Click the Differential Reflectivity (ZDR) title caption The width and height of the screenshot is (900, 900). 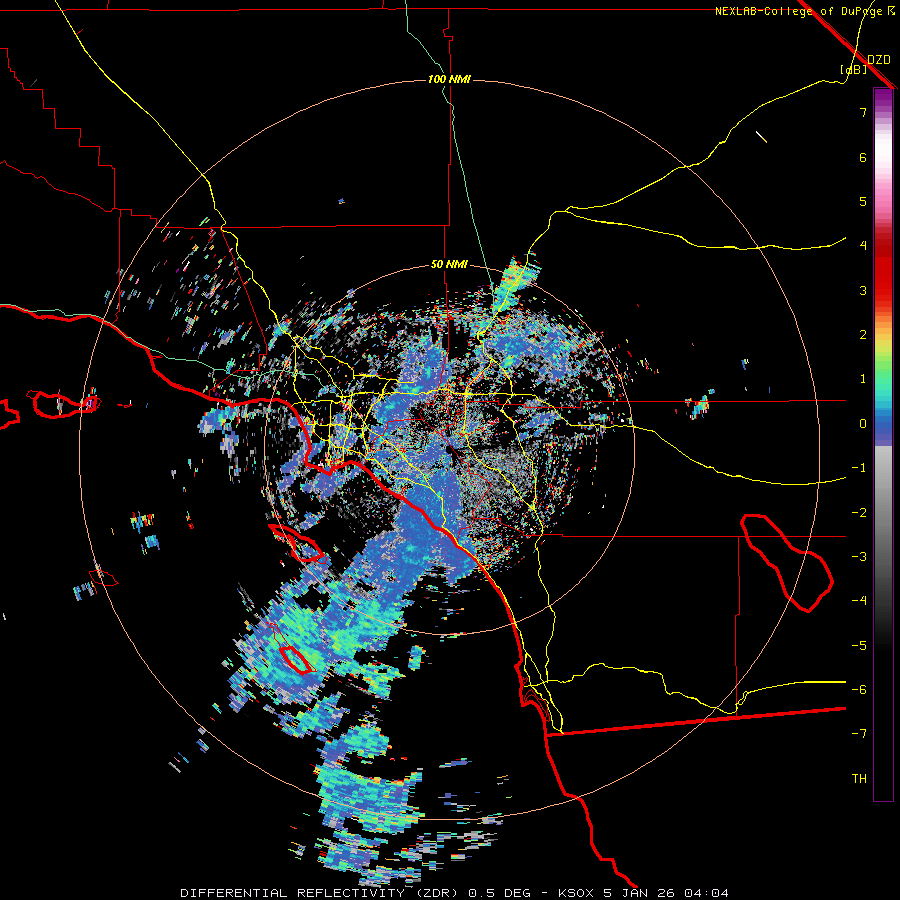pos(319,893)
